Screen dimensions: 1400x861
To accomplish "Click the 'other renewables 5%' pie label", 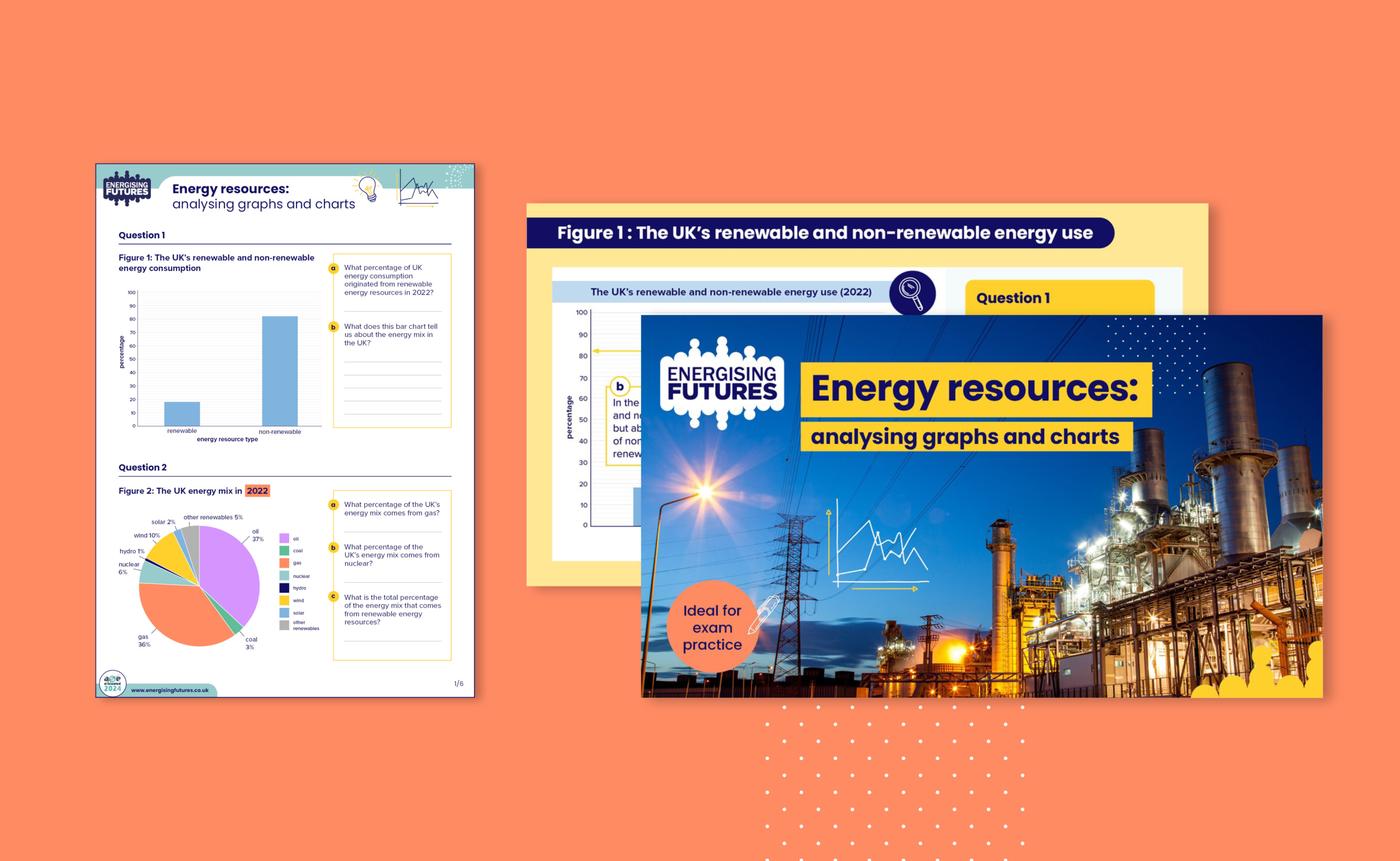I will (213, 518).
